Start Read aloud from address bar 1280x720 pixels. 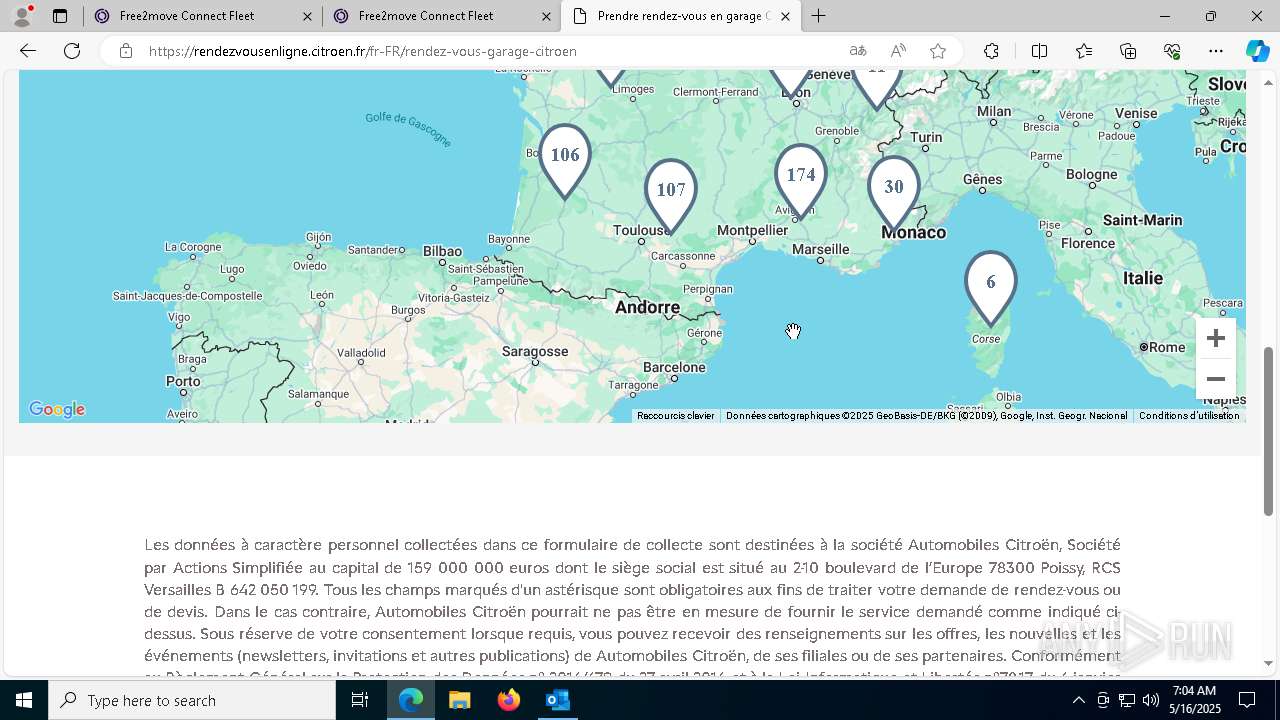(x=898, y=51)
